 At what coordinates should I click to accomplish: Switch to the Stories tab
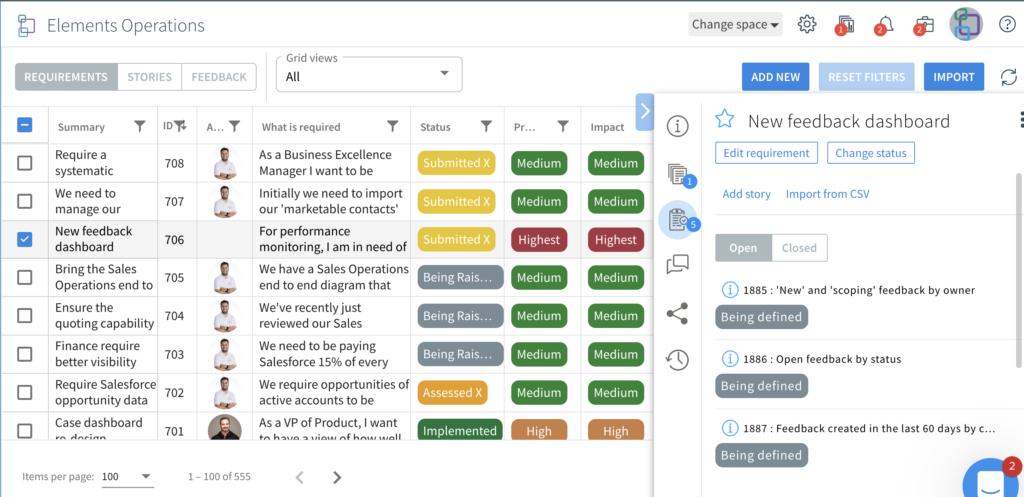149,77
